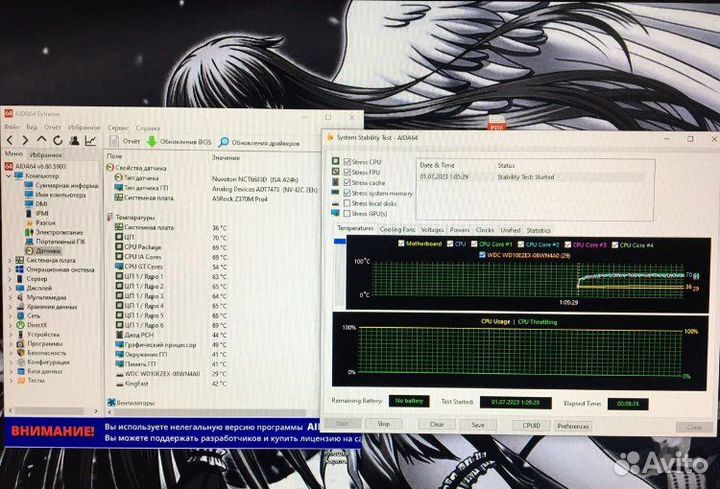
Task: Click the user icon in AIDA64 toolbar
Action: point(73,141)
